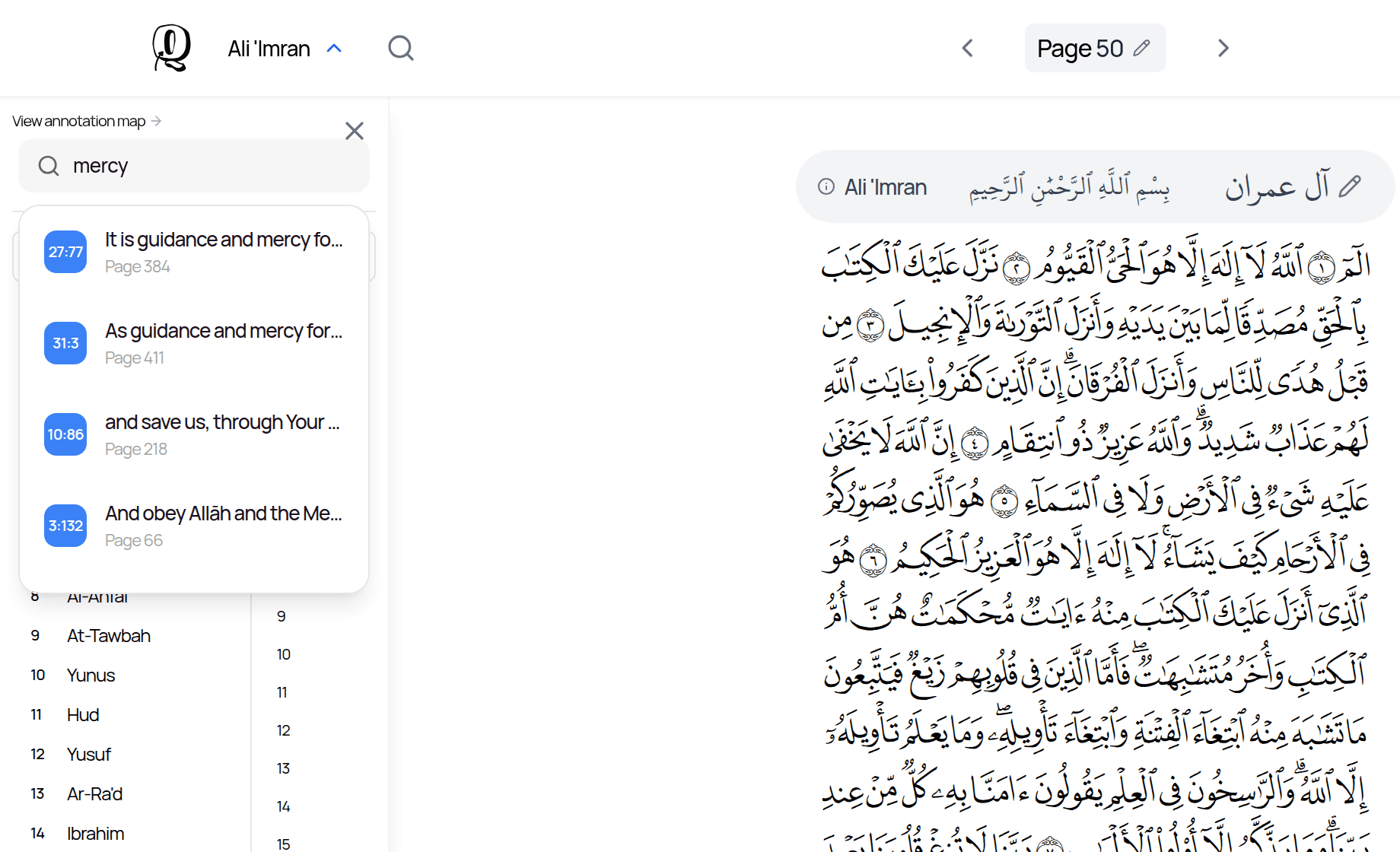Select verse number 10 in verse column
This screenshot has width=1400, height=852.
tap(284, 654)
